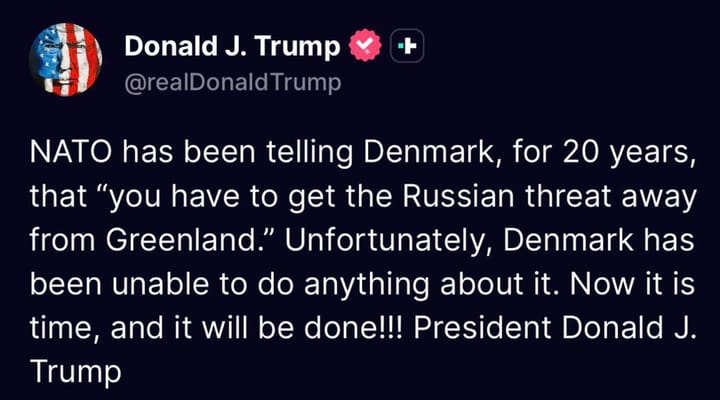Click the red verified checkmark badge
This screenshot has height=400, width=720.
(364, 46)
